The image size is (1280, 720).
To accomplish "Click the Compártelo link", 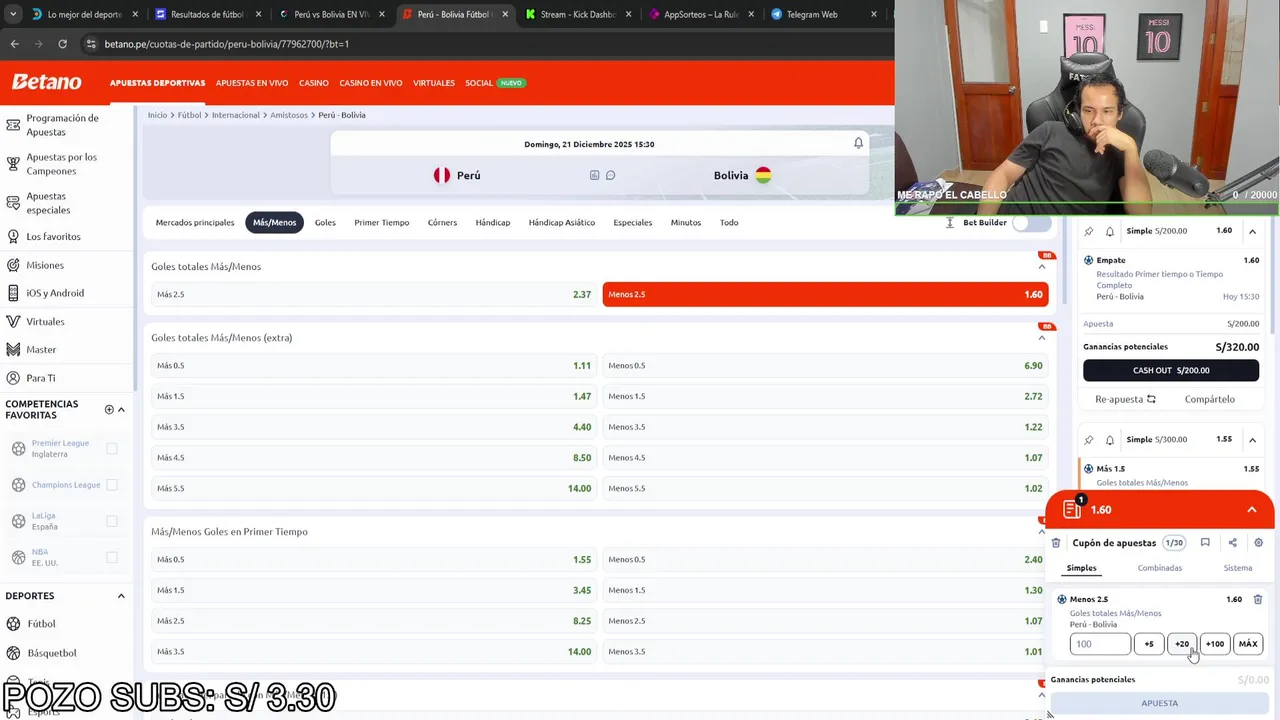I will [1209, 399].
